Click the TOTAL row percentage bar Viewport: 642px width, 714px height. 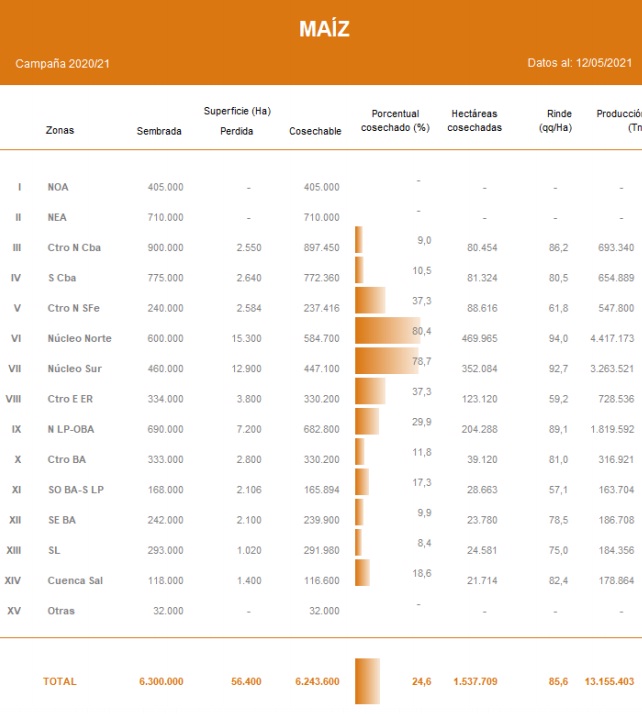[367, 681]
